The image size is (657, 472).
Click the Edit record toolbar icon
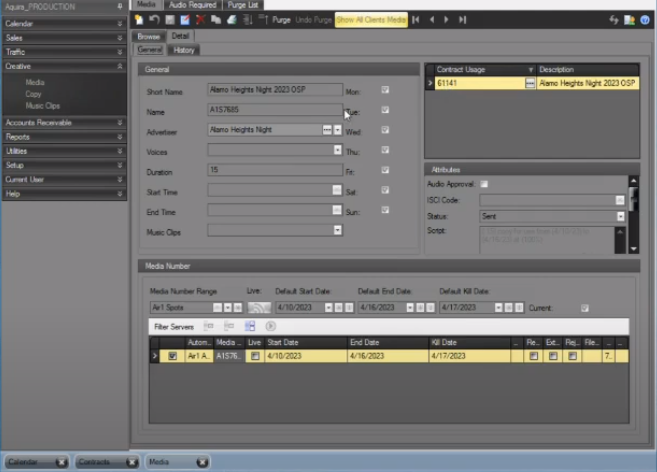click(x=185, y=20)
